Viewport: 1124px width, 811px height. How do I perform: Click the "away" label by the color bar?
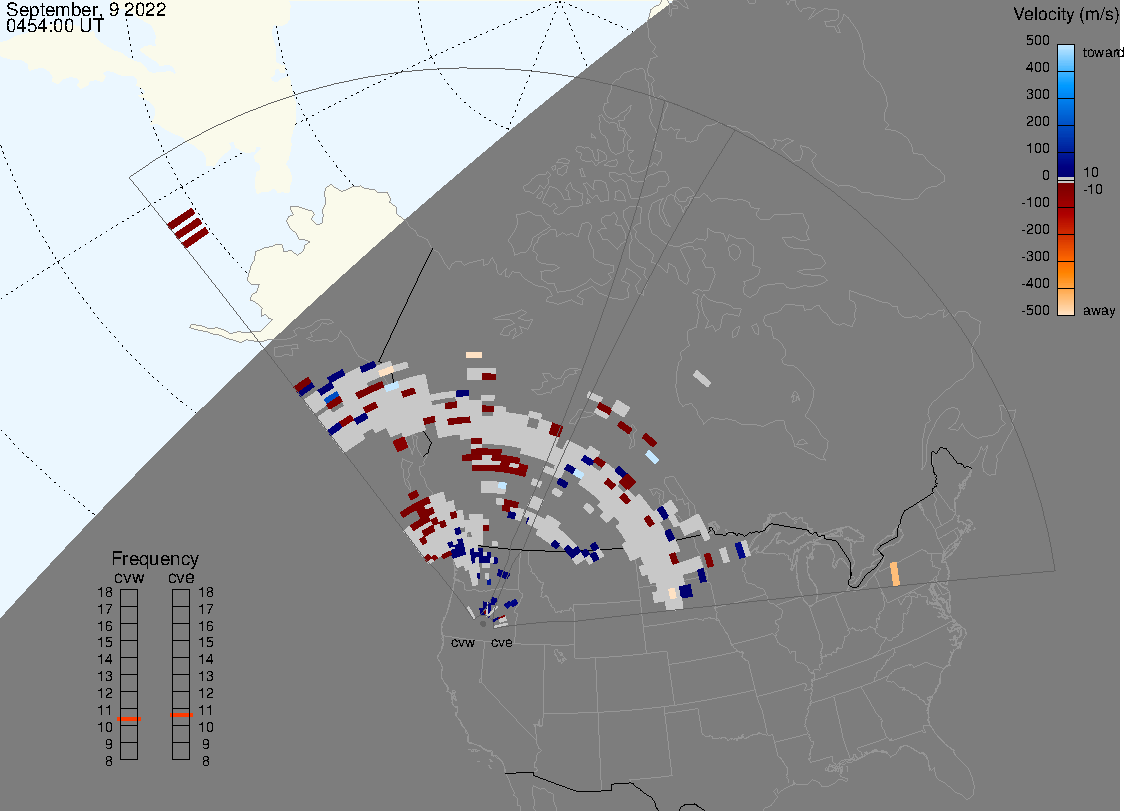pos(1099,310)
